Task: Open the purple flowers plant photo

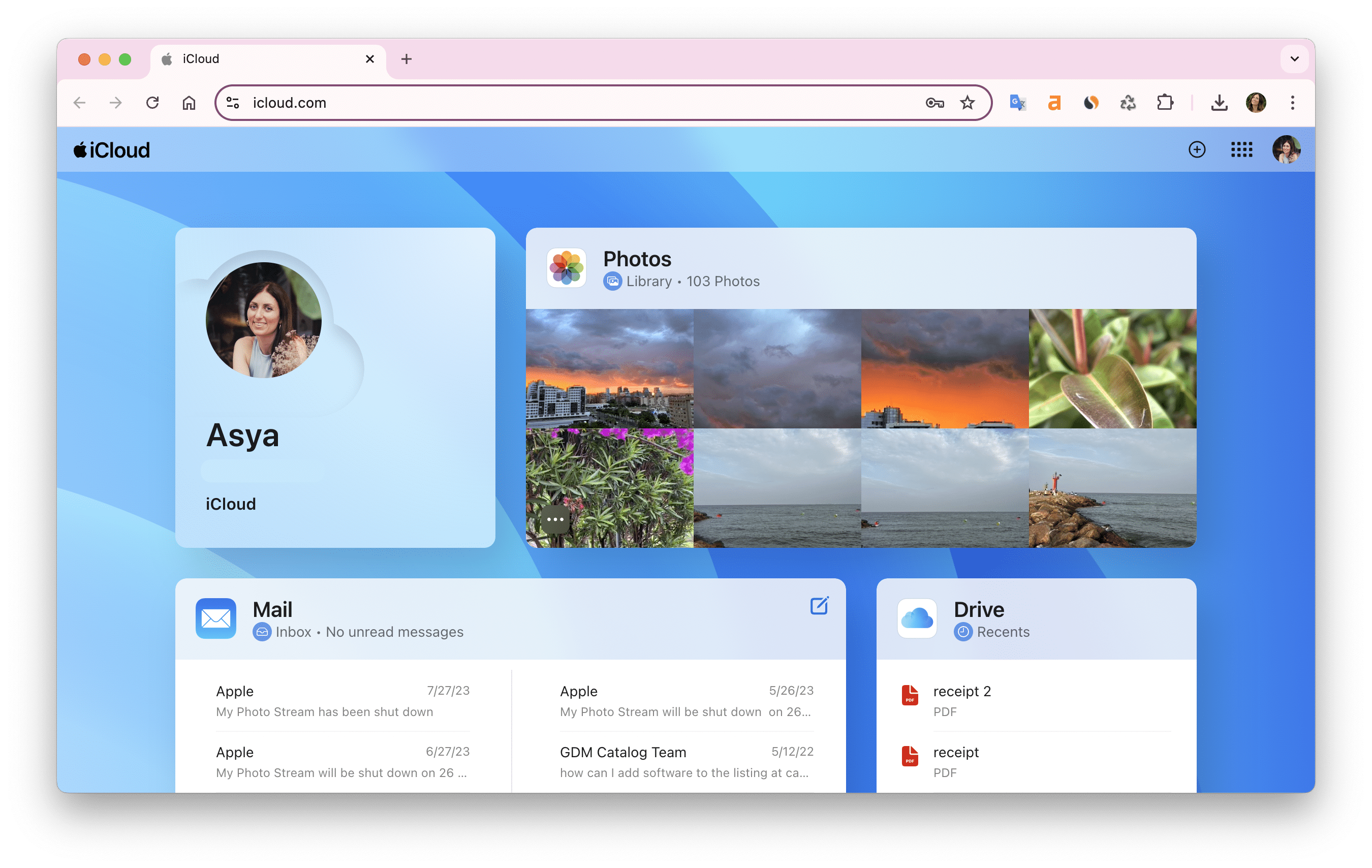Action: 609,488
